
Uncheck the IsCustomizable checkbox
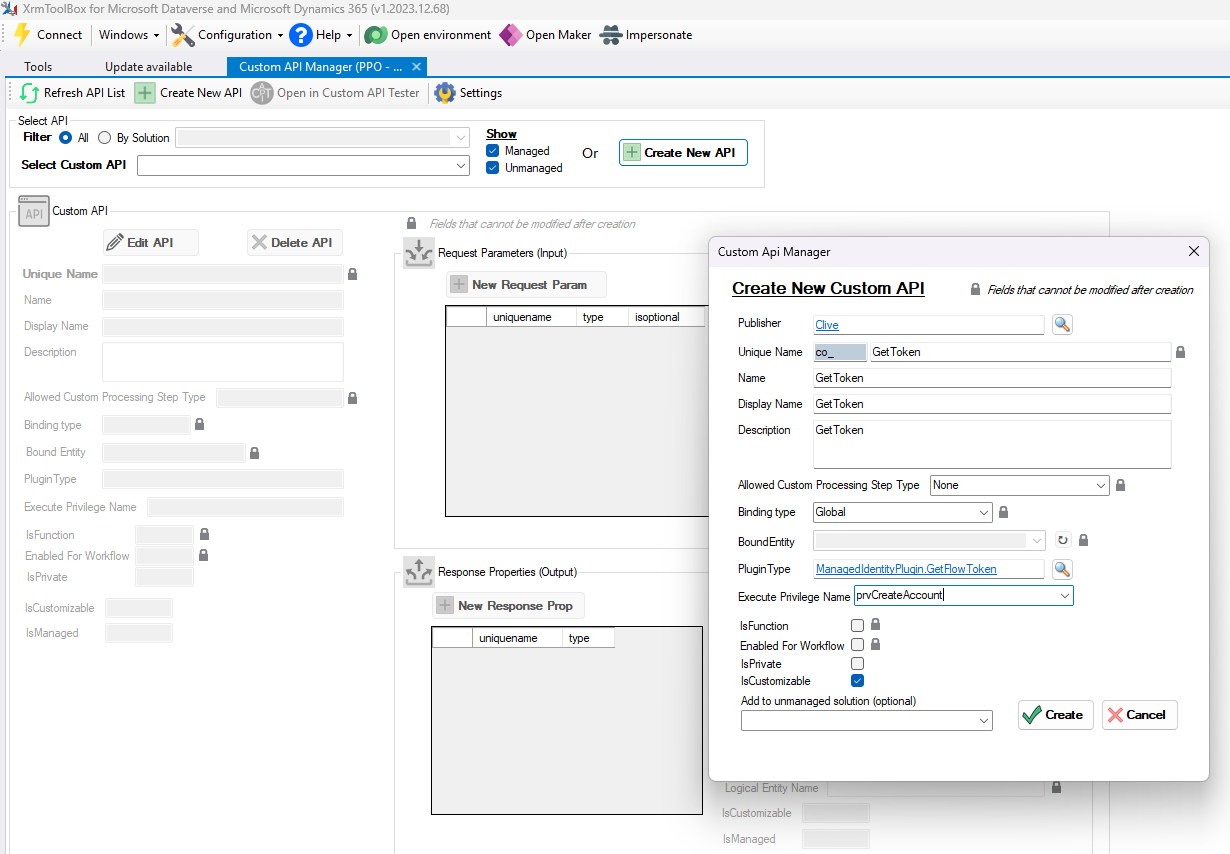pos(857,681)
